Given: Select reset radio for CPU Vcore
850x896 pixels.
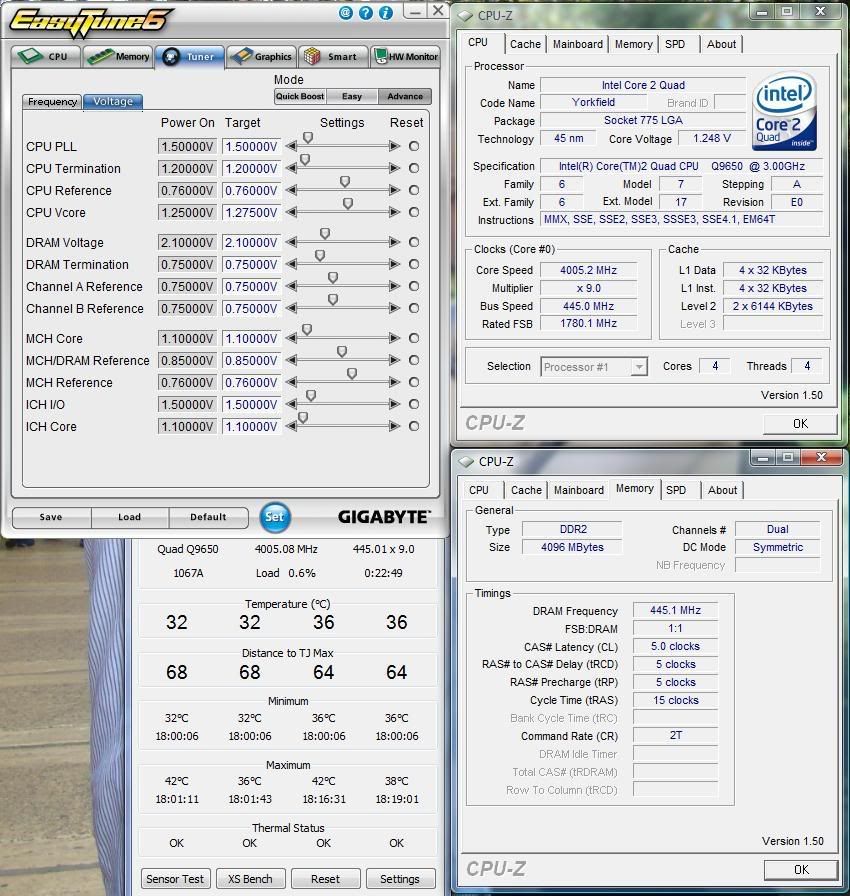Looking at the screenshot, I should 414,212.
